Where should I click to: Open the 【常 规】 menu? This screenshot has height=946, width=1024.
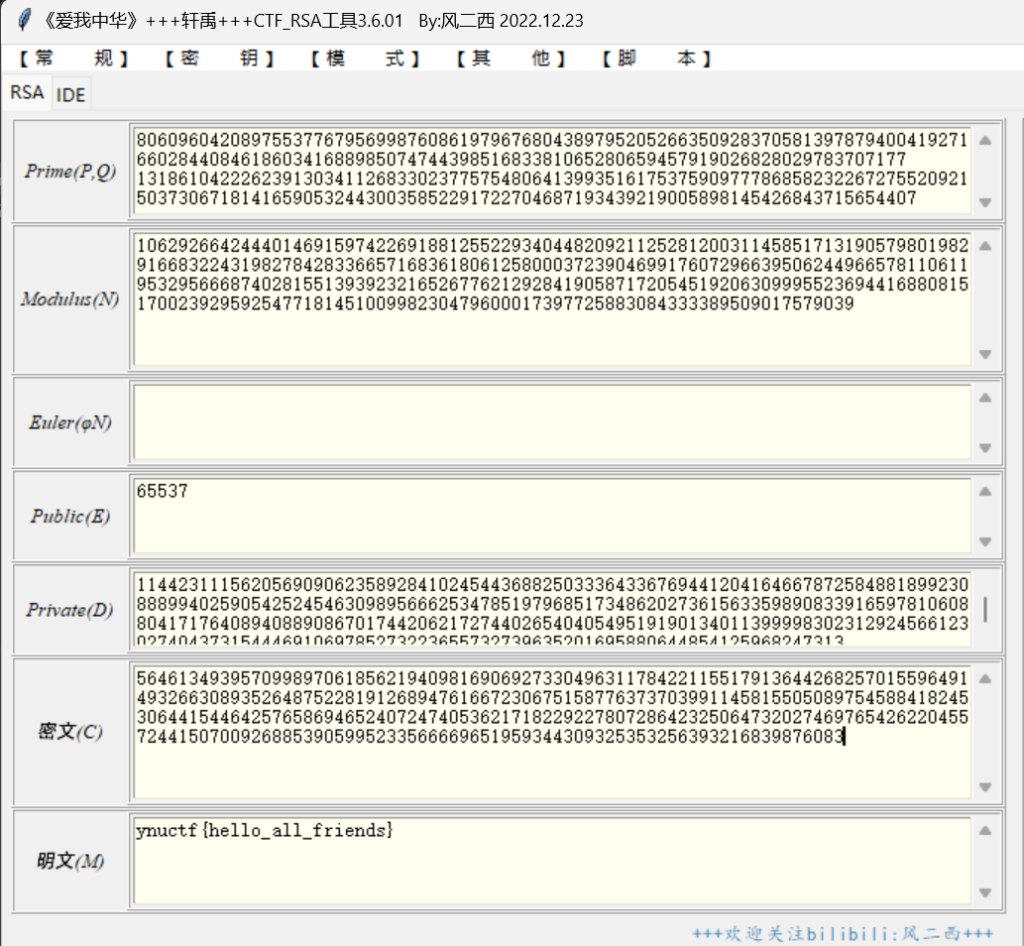click(74, 59)
